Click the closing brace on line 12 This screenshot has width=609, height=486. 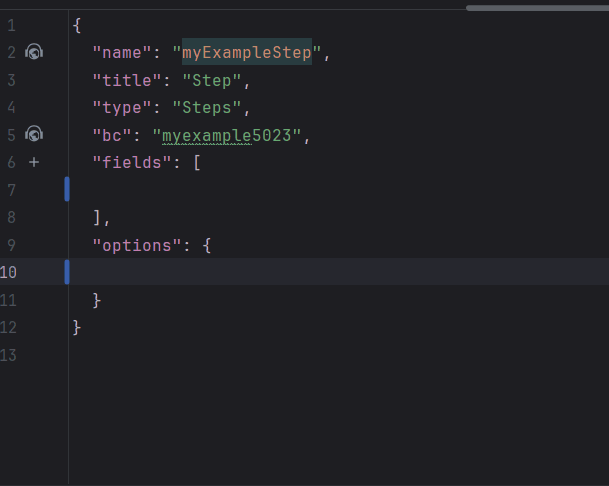77,326
